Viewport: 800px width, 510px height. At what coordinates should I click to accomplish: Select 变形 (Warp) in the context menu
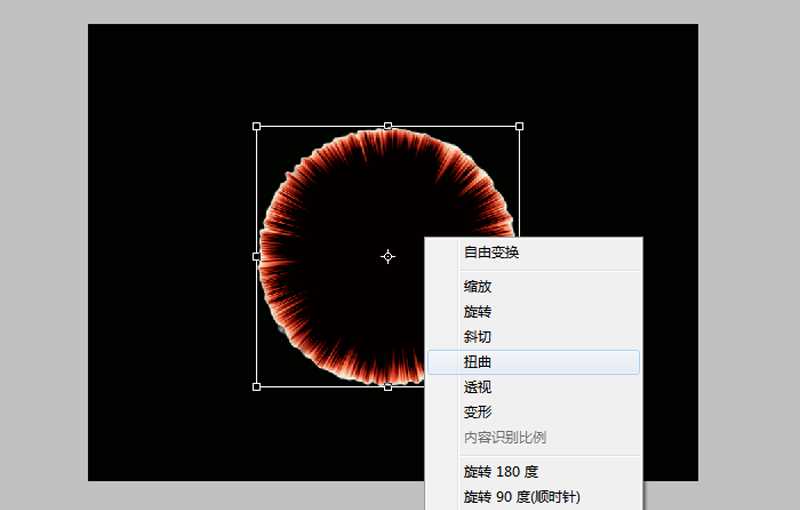click(x=478, y=412)
